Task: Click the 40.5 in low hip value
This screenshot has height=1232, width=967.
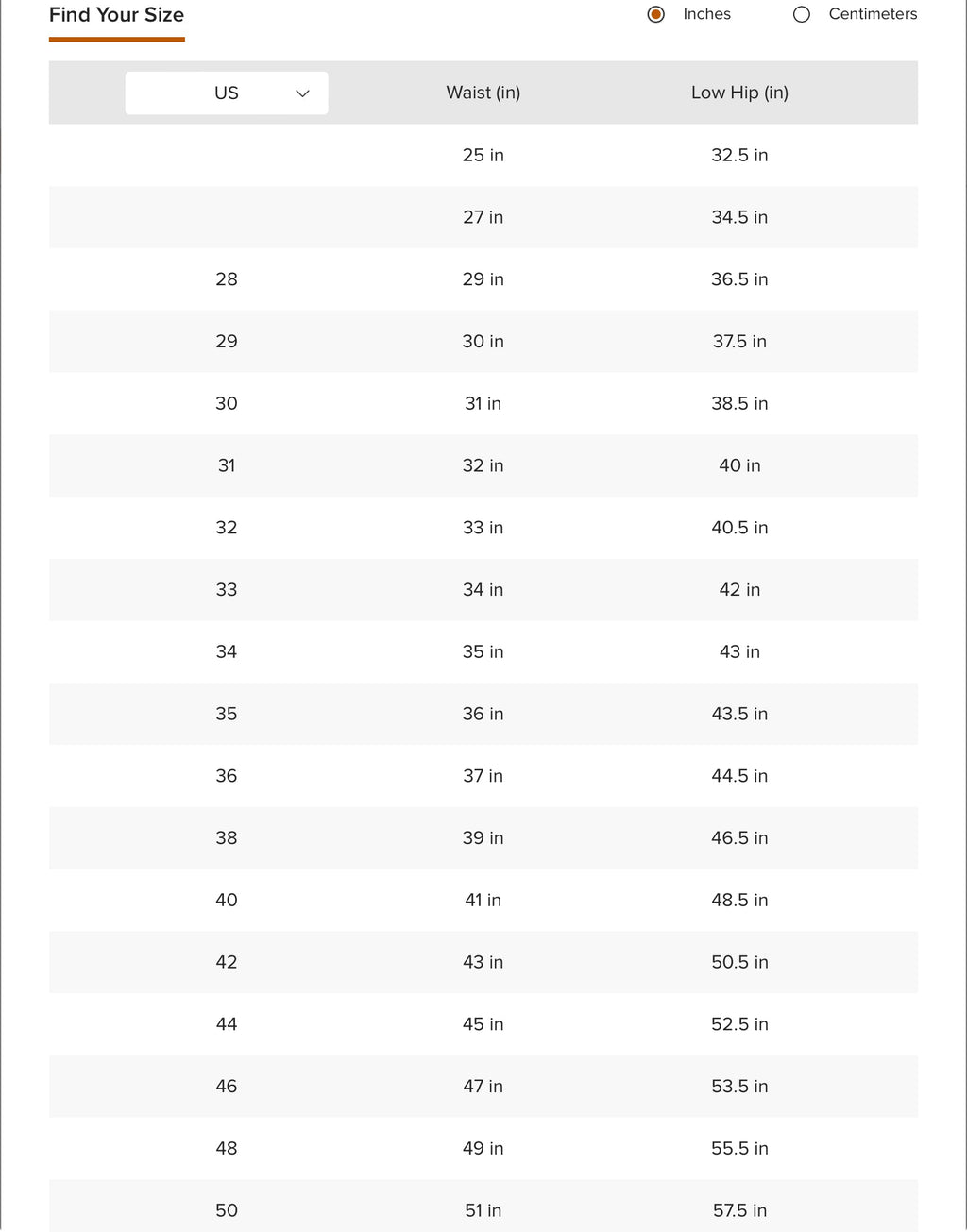Action: tap(739, 528)
